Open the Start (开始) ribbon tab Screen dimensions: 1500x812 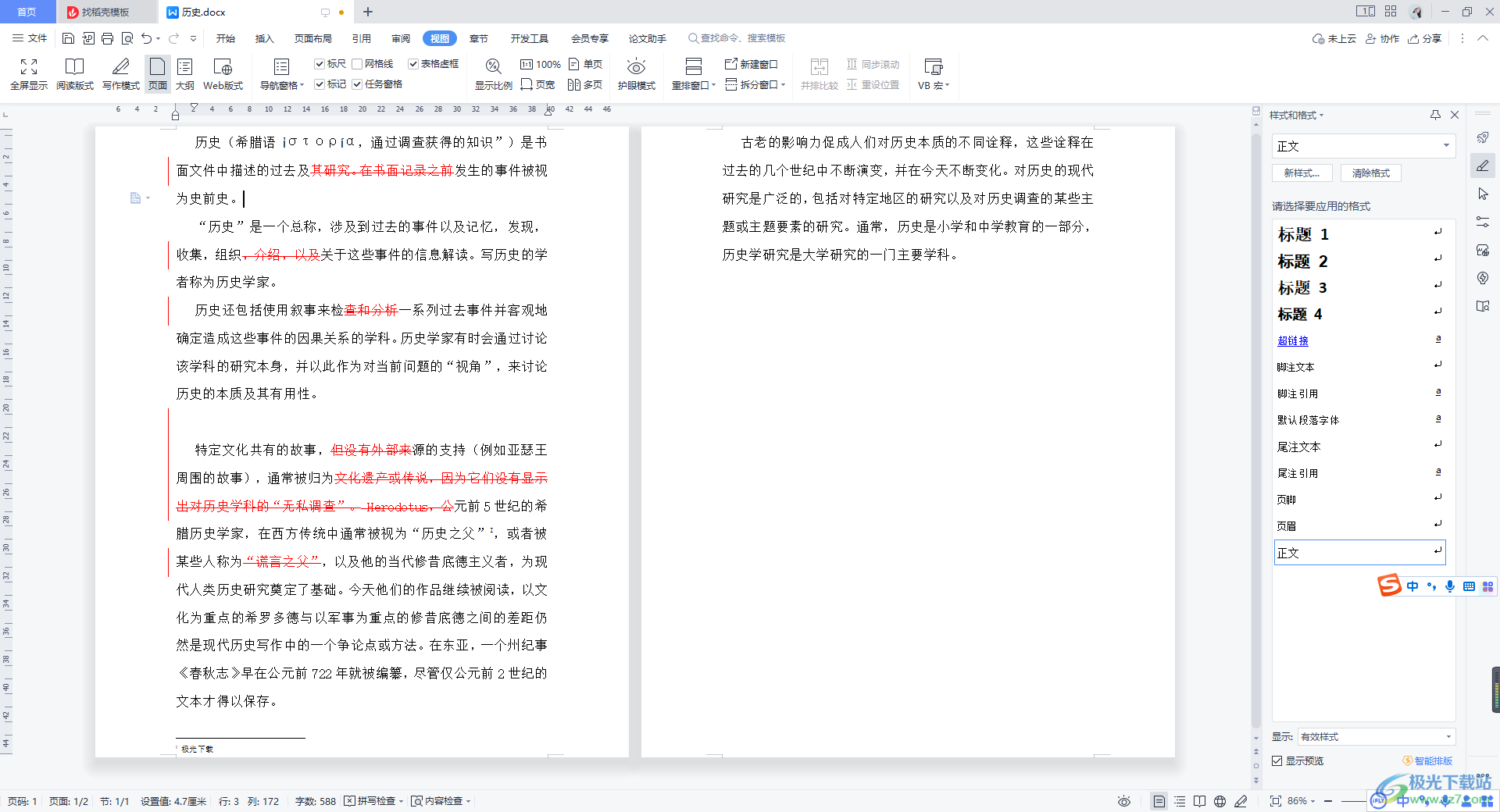(x=226, y=38)
